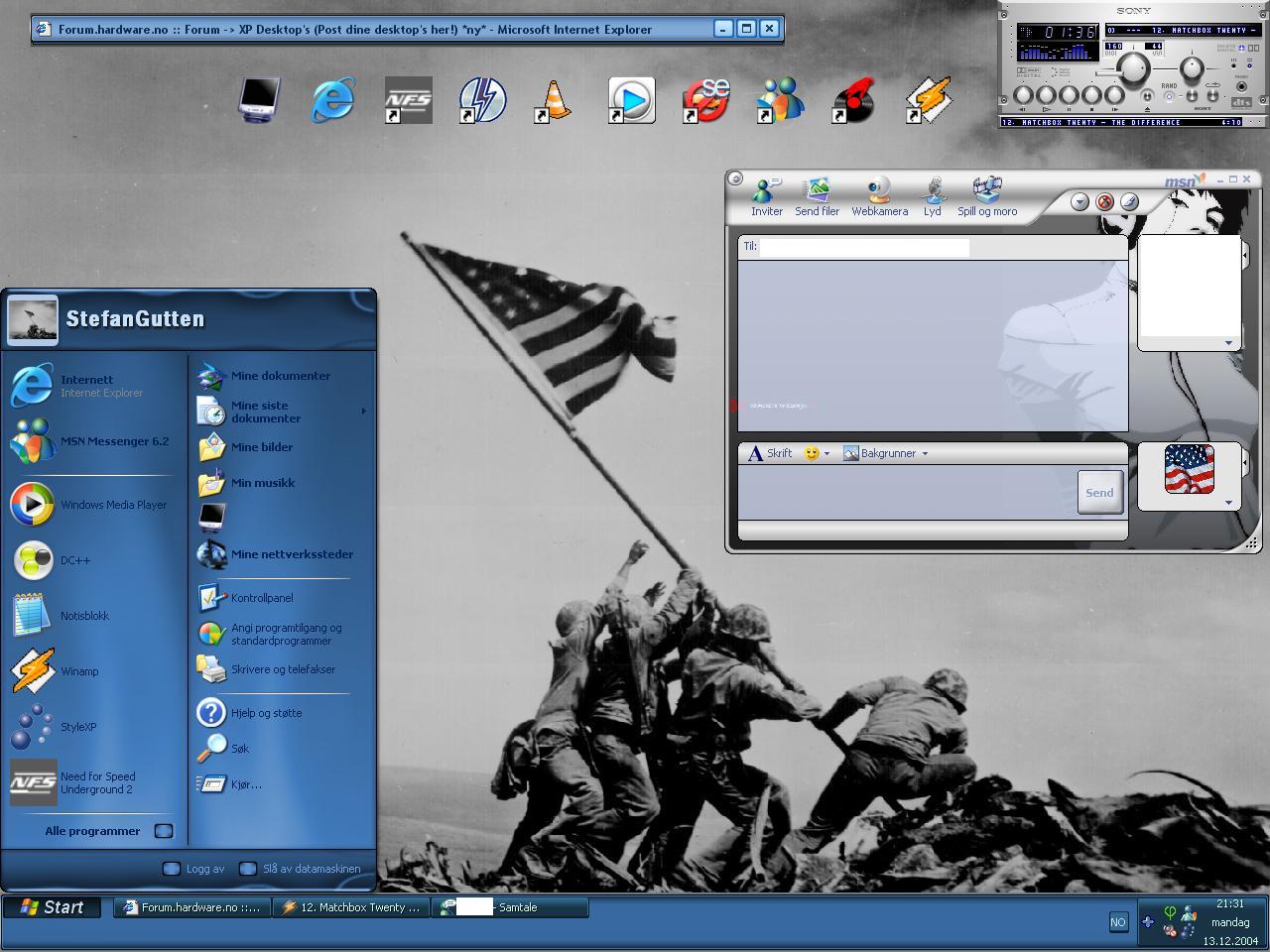
Task: Click the message input field in chat
Action: click(x=906, y=493)
